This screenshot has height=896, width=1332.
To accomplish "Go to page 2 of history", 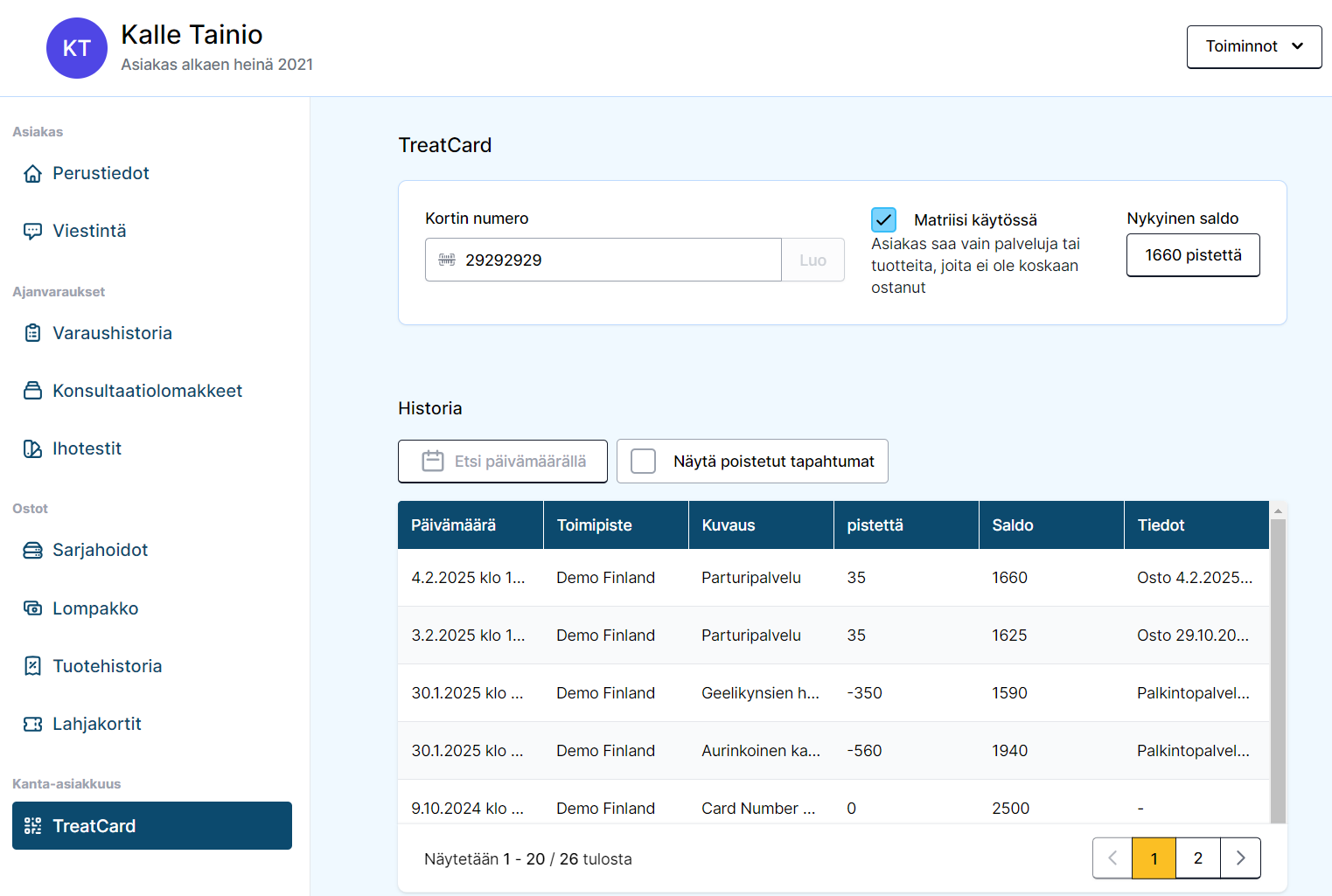I will 1197,858.
